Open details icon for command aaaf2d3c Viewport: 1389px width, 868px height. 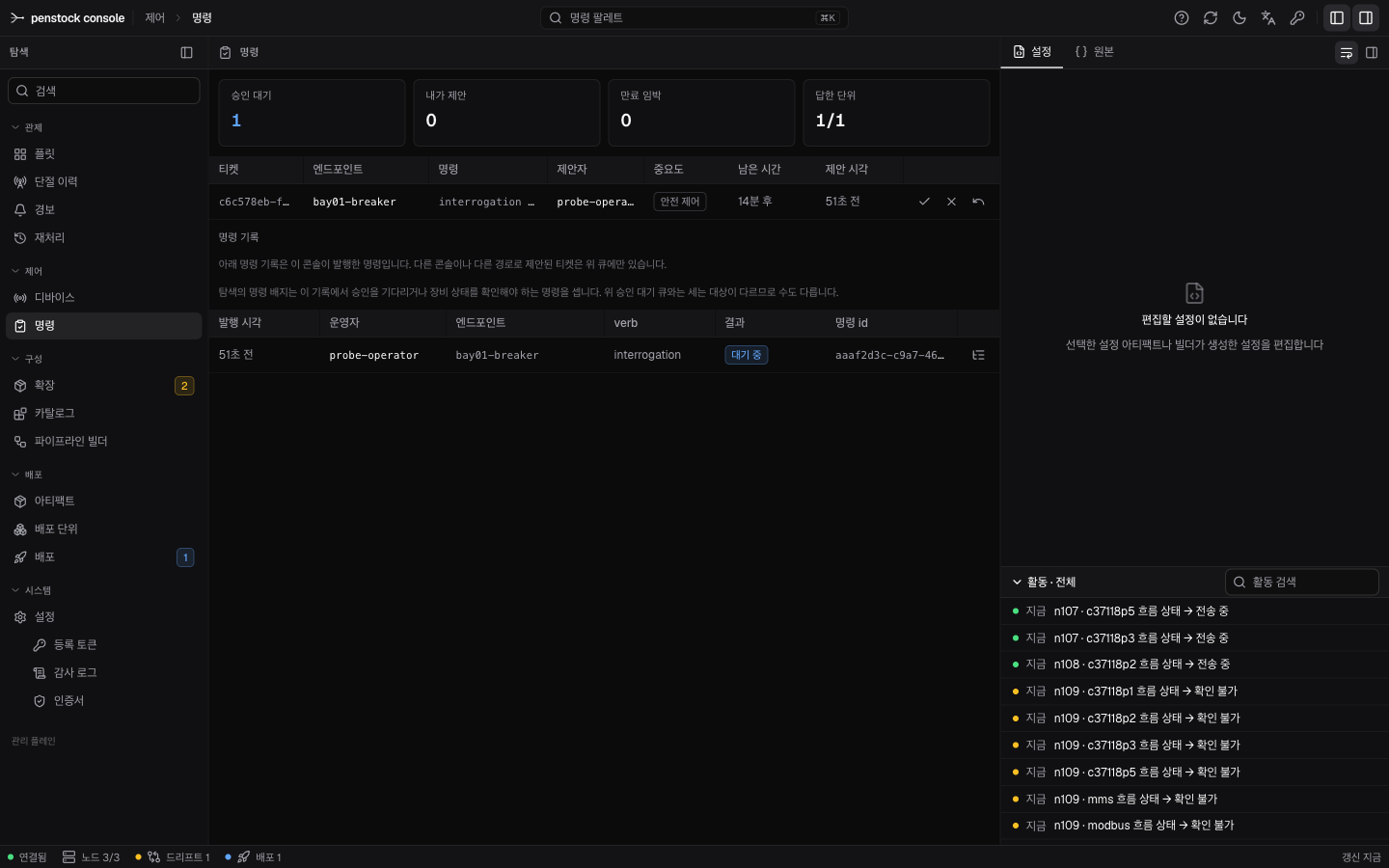click(978, 355)
